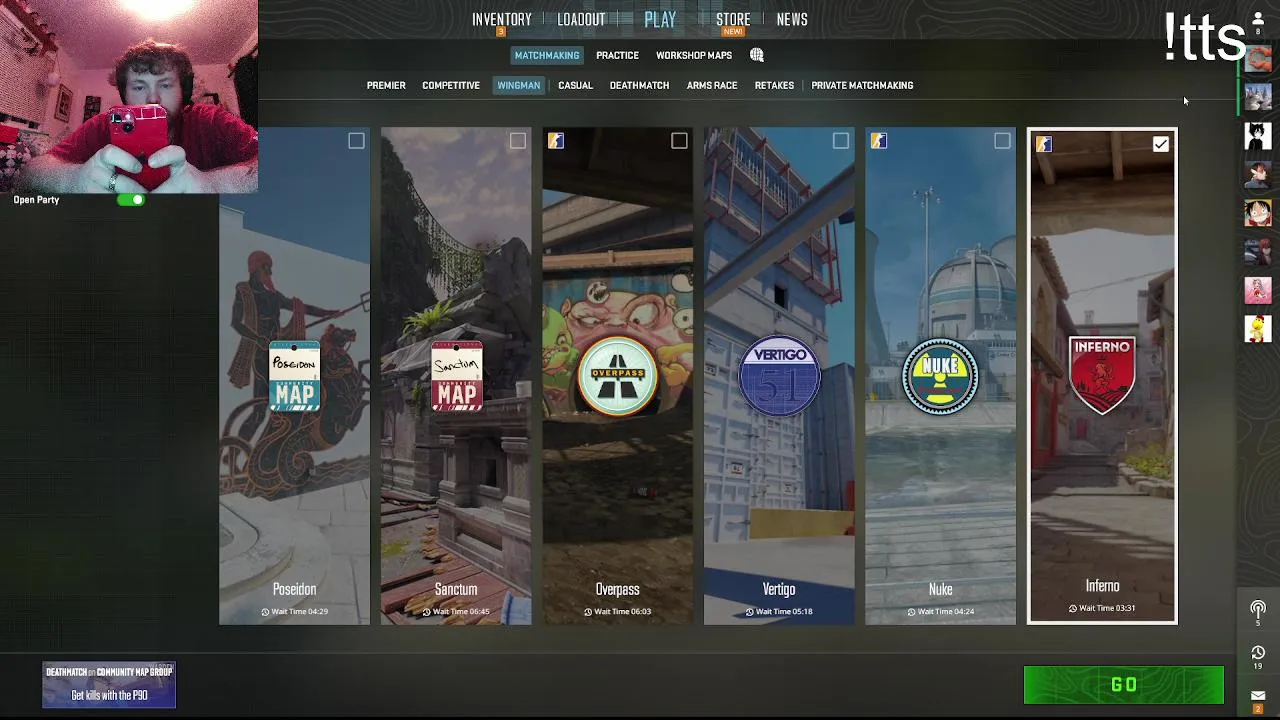Open the Loadout menu

tap(581, 19)
